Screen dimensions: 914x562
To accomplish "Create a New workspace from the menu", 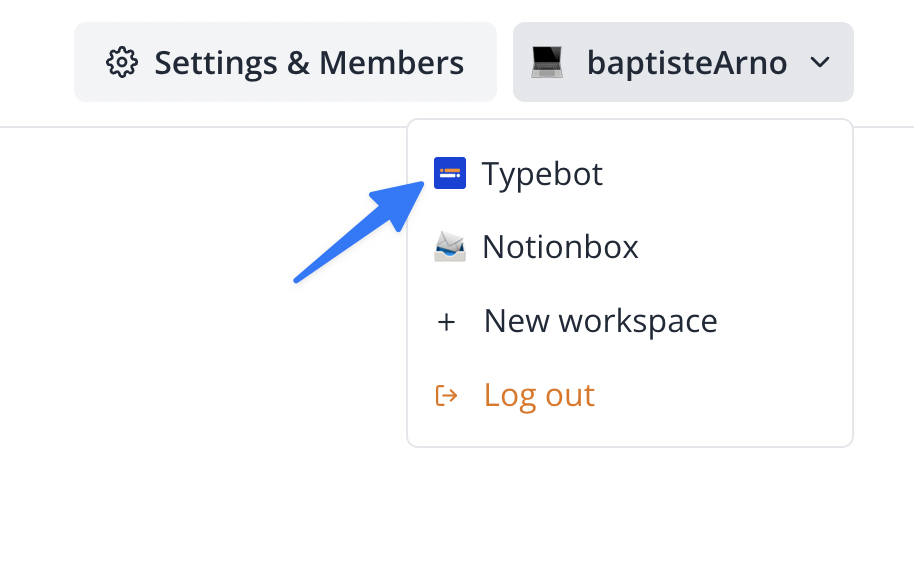I will coord(600,321).
